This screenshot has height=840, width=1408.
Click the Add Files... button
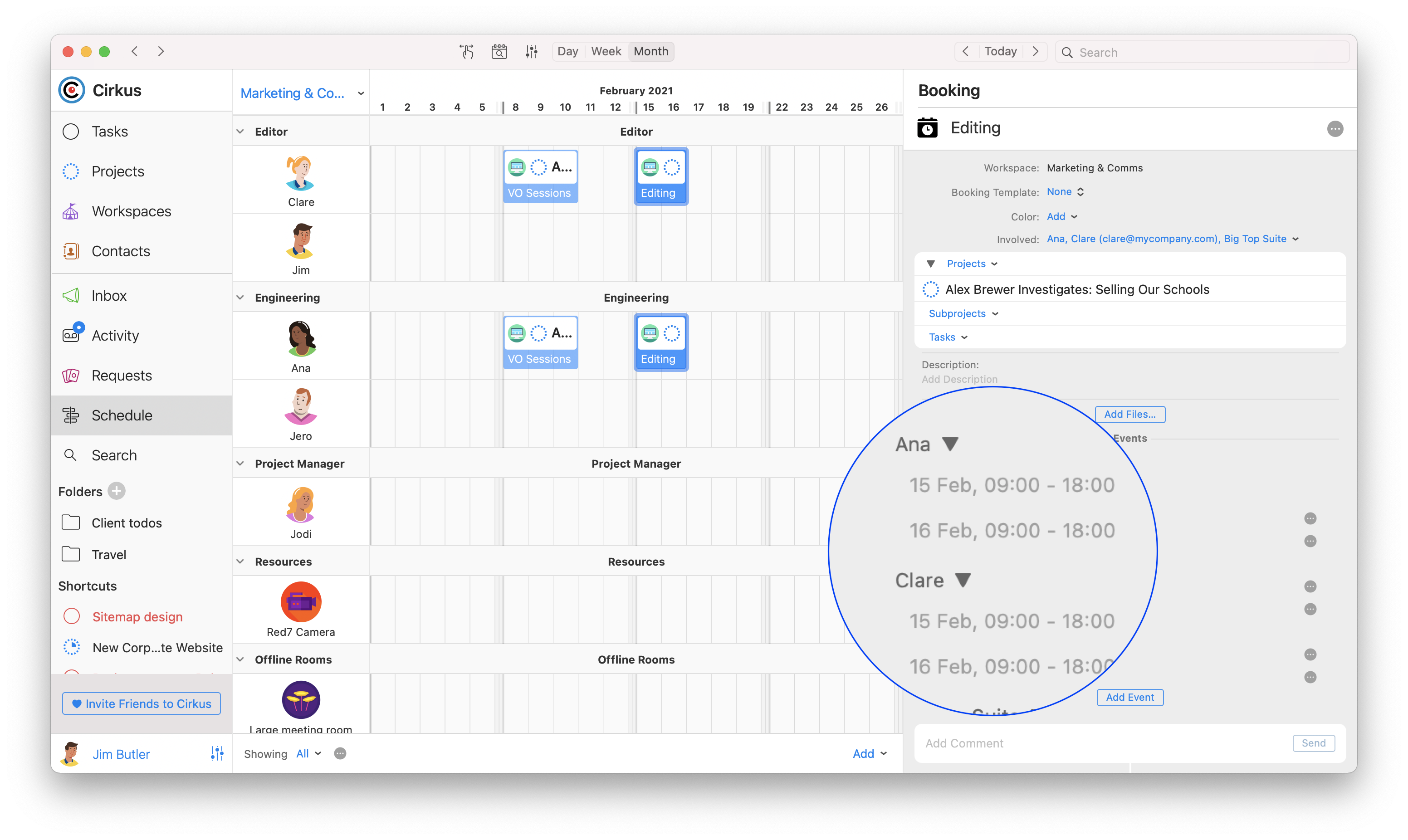[1129, 415]
